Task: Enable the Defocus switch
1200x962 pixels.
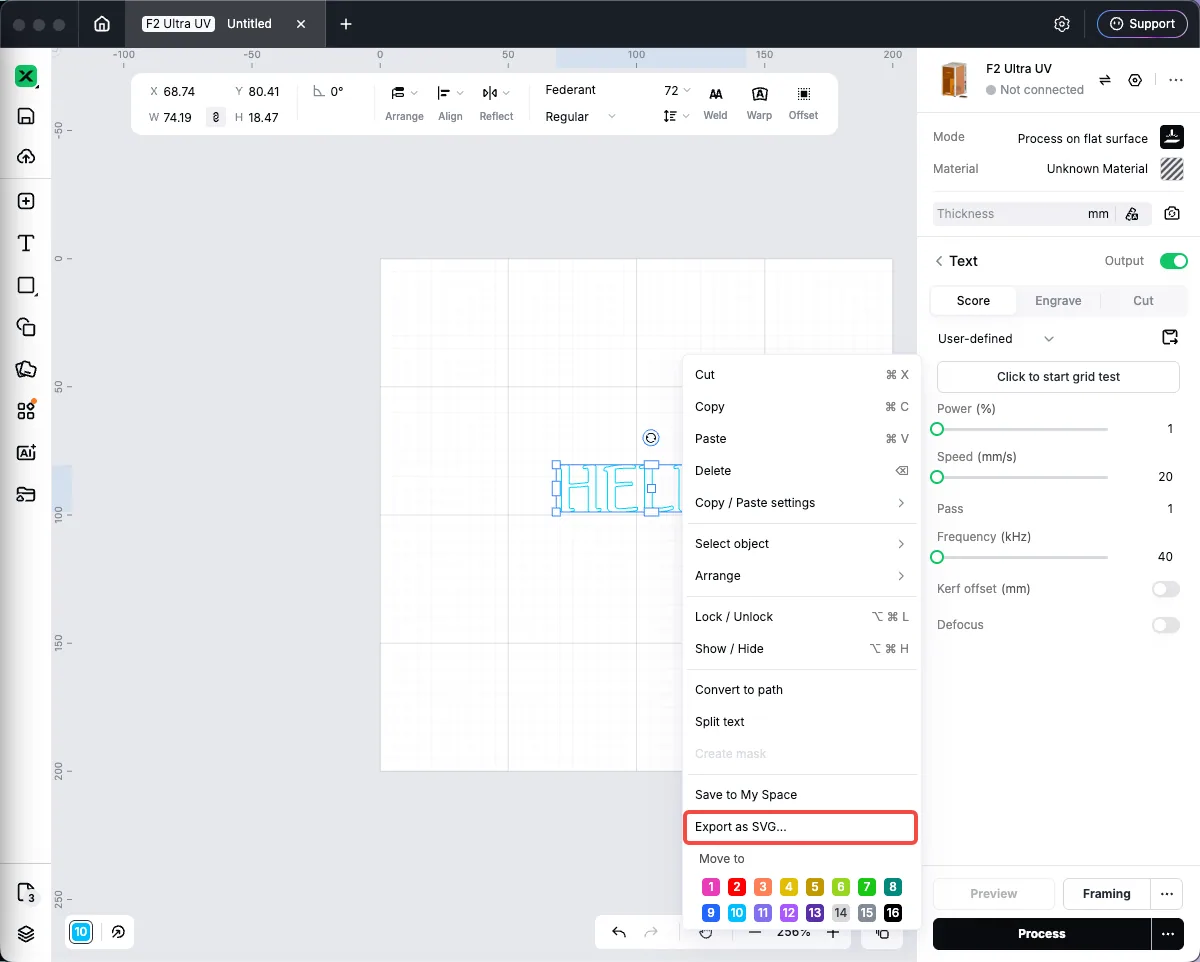Action: [1166, 625]
